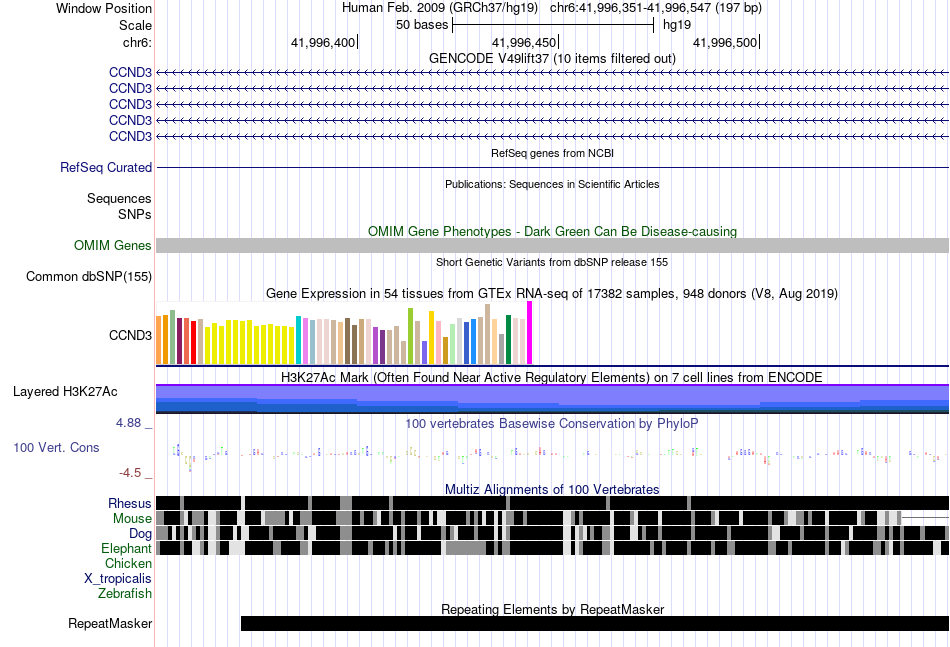Open the GTEx Gene Expression track title
950x647 pixels.
[x=552, y=293]
